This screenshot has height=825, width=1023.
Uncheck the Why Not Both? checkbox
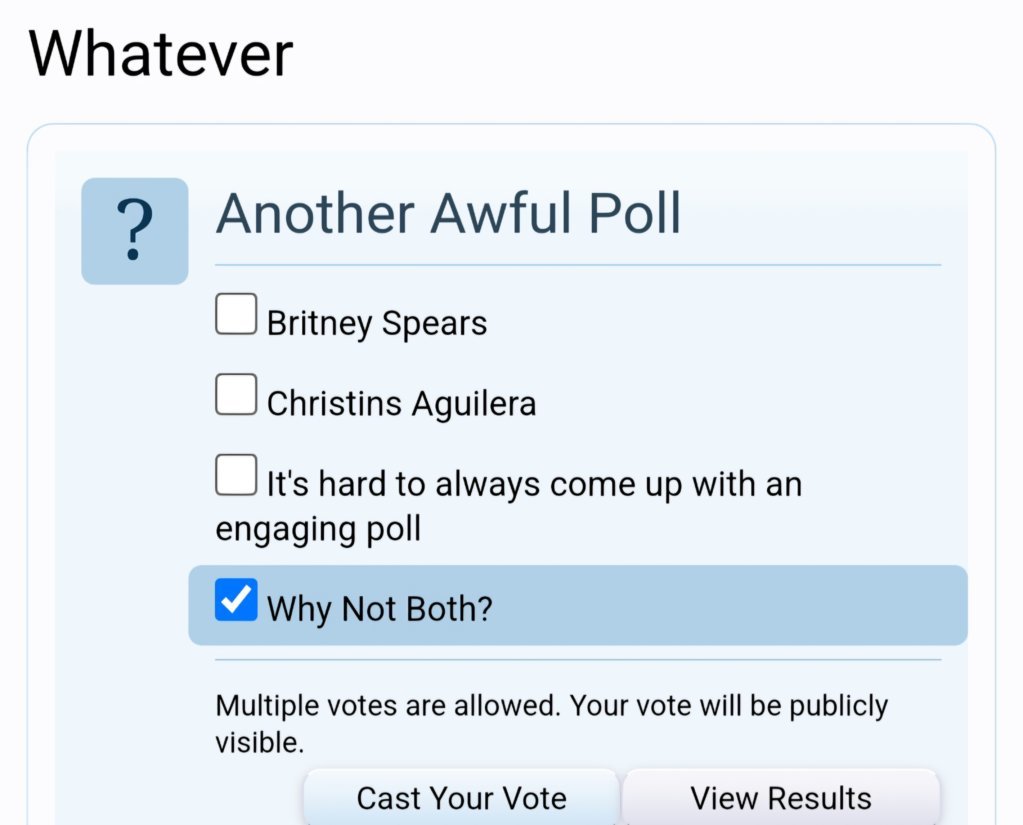point(236,599)
